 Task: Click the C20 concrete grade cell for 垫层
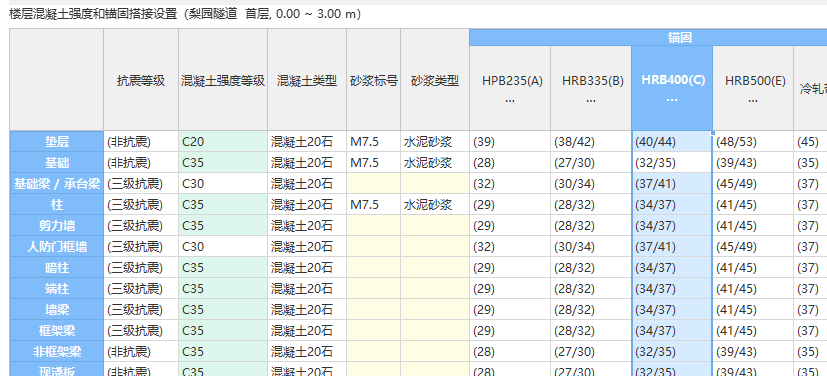pyautogui.click(x=223, y=141)
